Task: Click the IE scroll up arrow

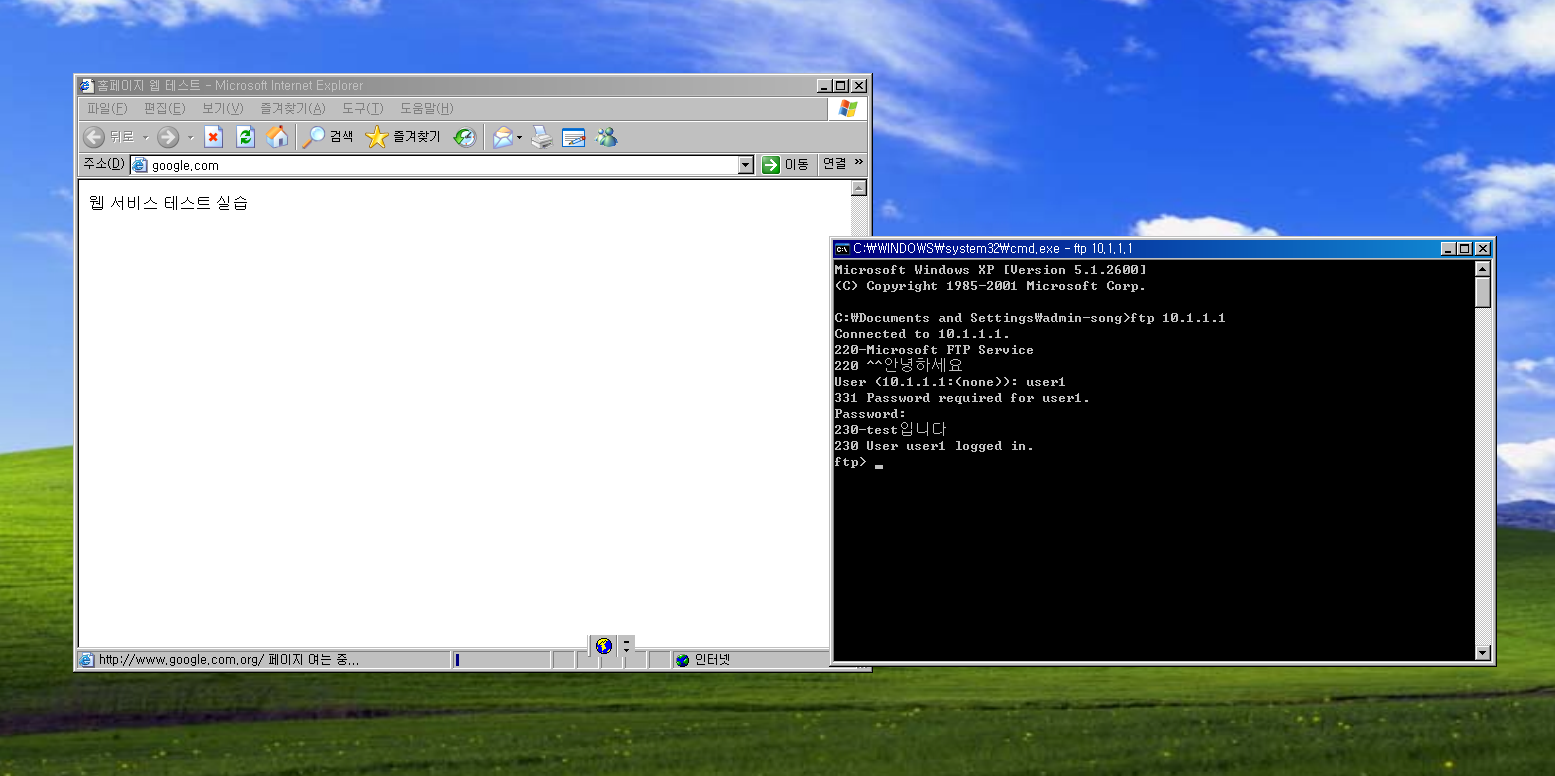Action: 858,188
